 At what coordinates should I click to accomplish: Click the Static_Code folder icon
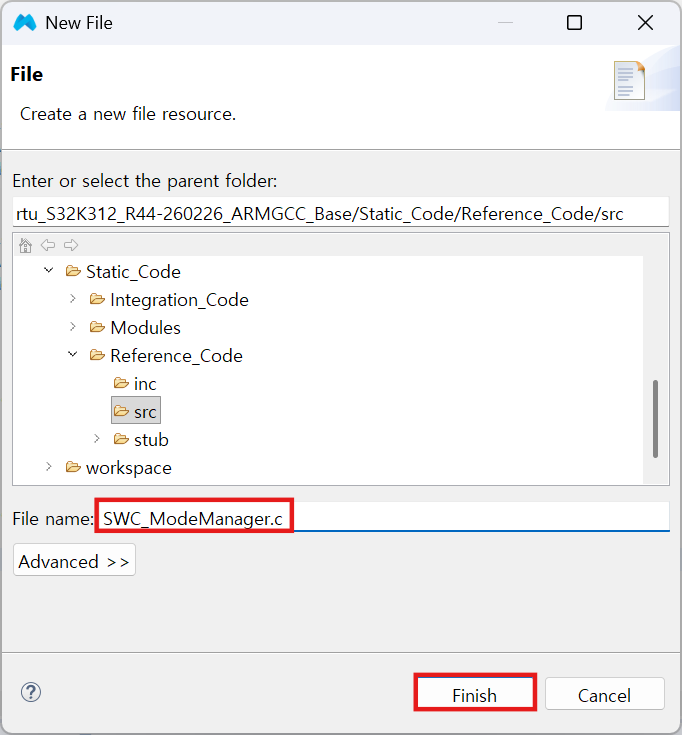pos(73,271)
